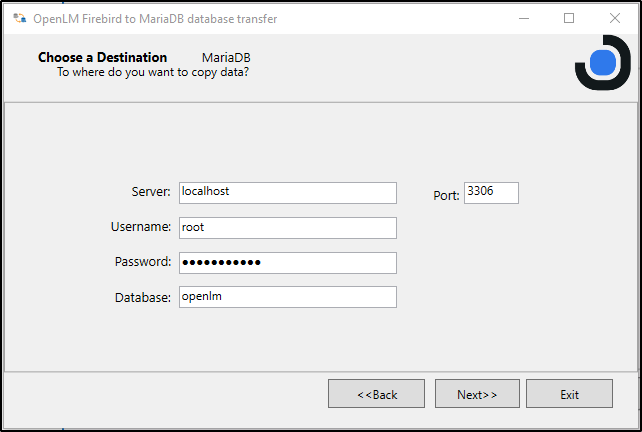Click the Next>> button
Viewport: 642px width, 432px height.
[x=477, y=394]
